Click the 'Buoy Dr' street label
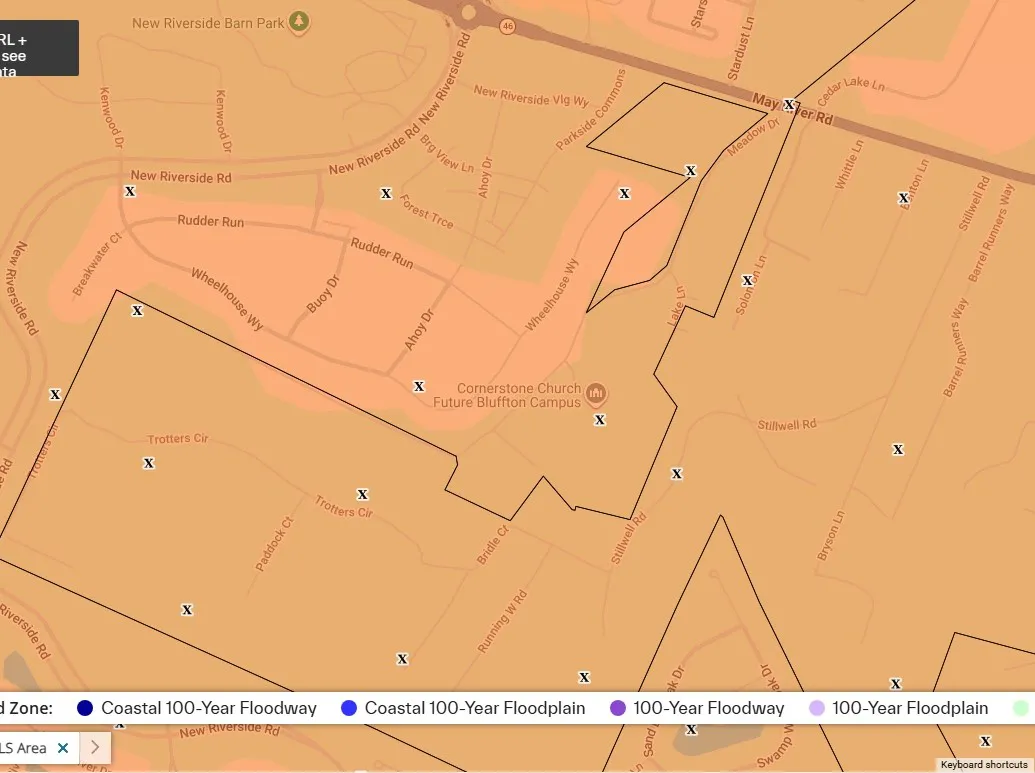Image resolution: width=1035 pixels, height=773 pixels. [x=323, y=294]
